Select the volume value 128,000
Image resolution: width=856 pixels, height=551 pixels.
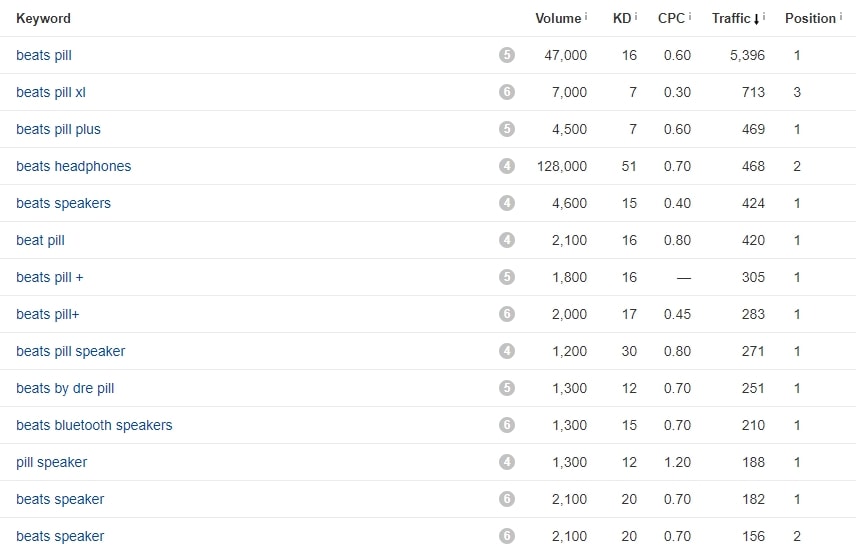(x=562, y=166)
